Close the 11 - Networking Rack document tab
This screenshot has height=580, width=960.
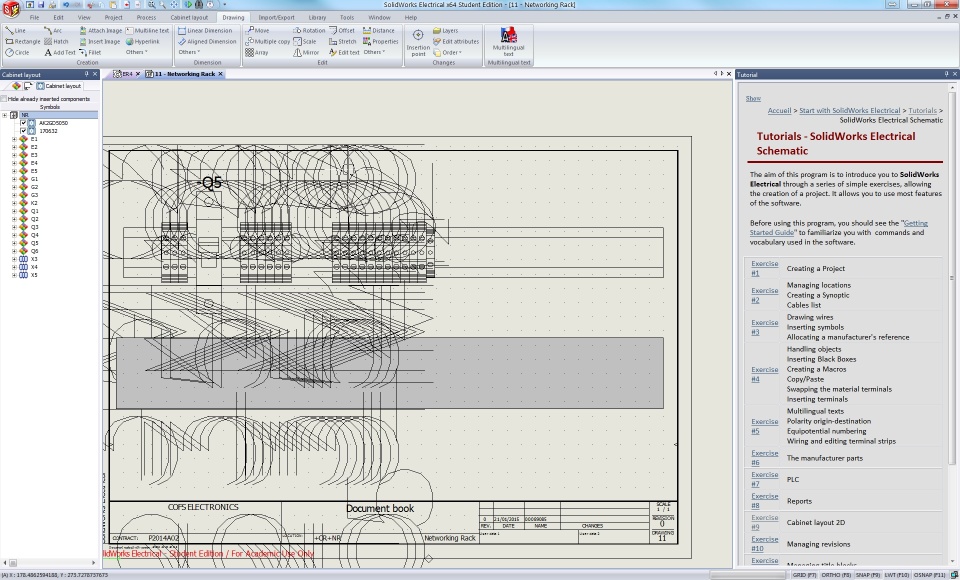[x=221, y=74]
